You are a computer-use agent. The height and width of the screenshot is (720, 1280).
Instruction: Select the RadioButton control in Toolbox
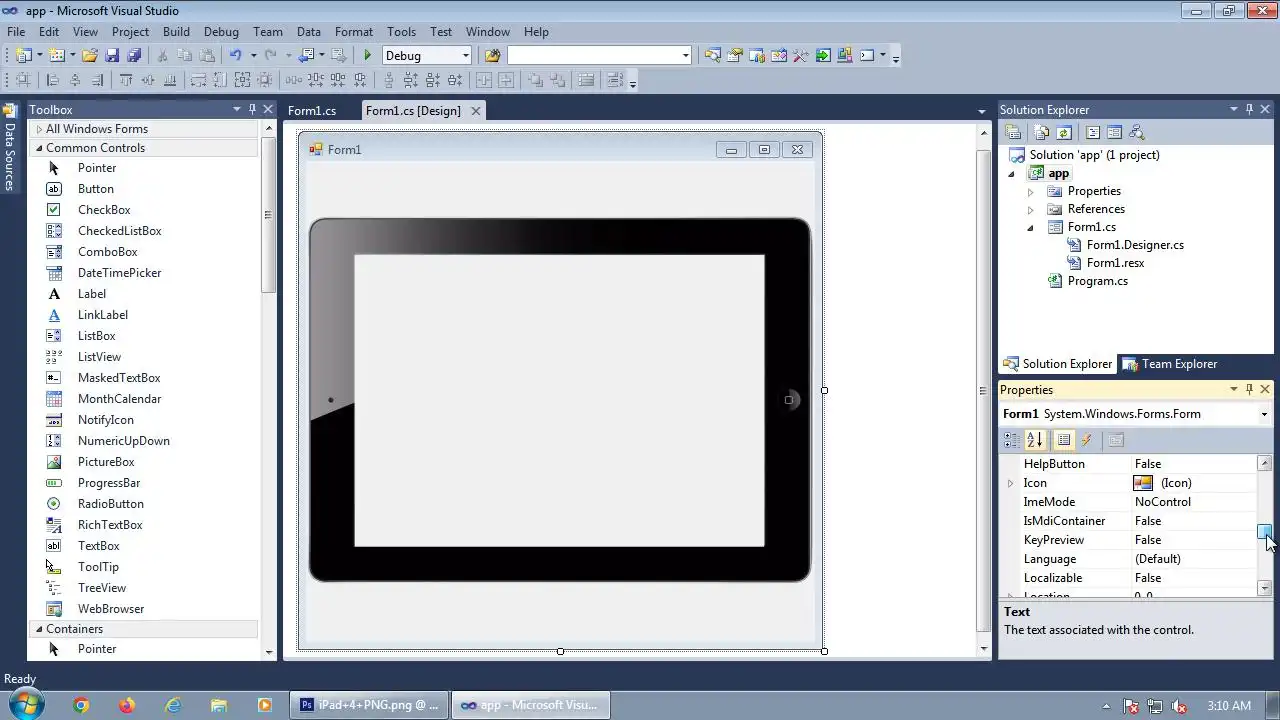(110, 504)
